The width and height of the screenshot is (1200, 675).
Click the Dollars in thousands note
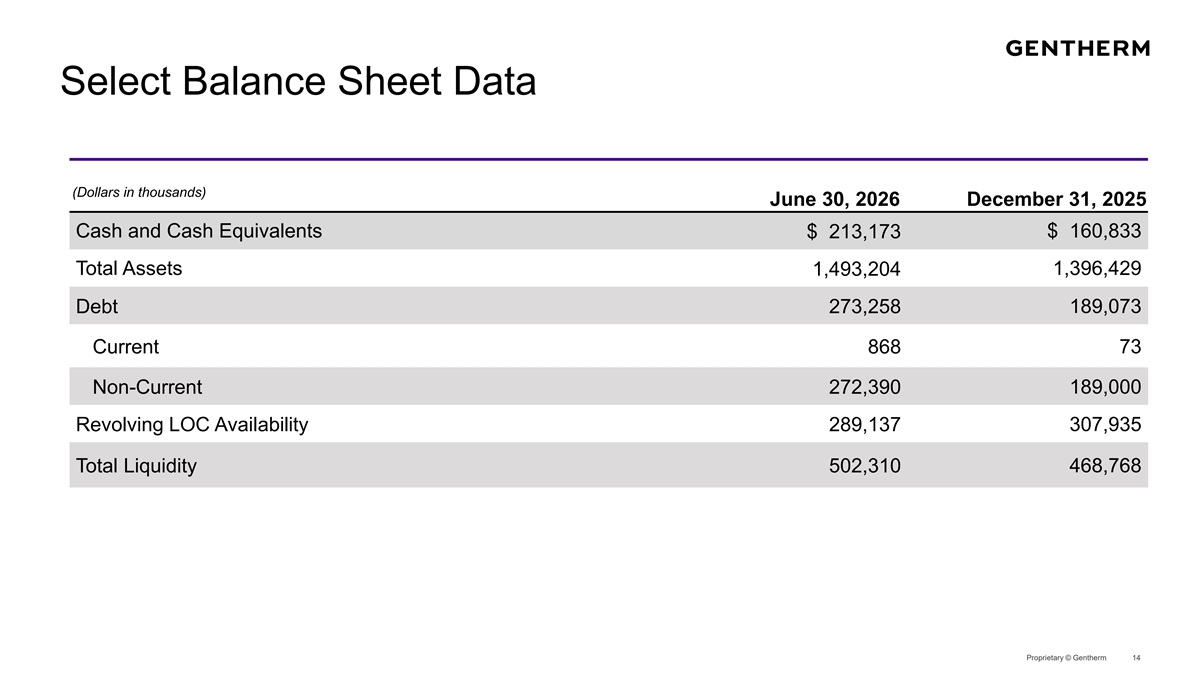(139, 192)
